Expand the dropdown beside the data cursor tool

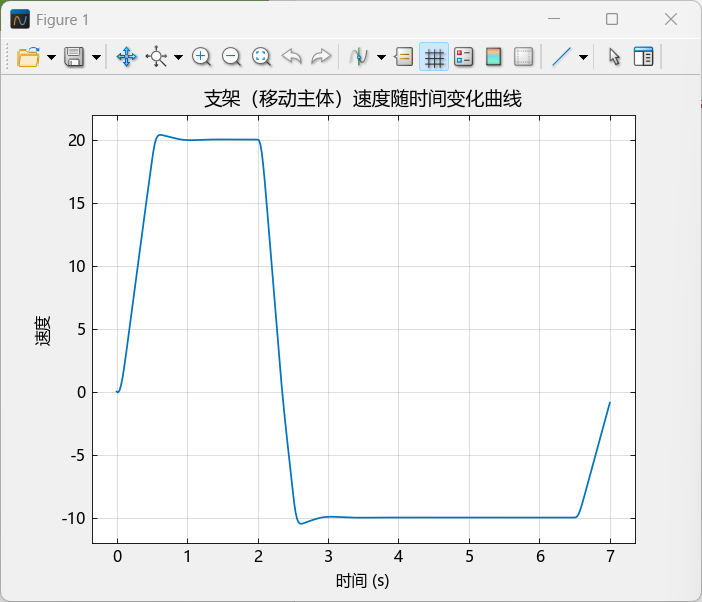[x=179, y=57]
